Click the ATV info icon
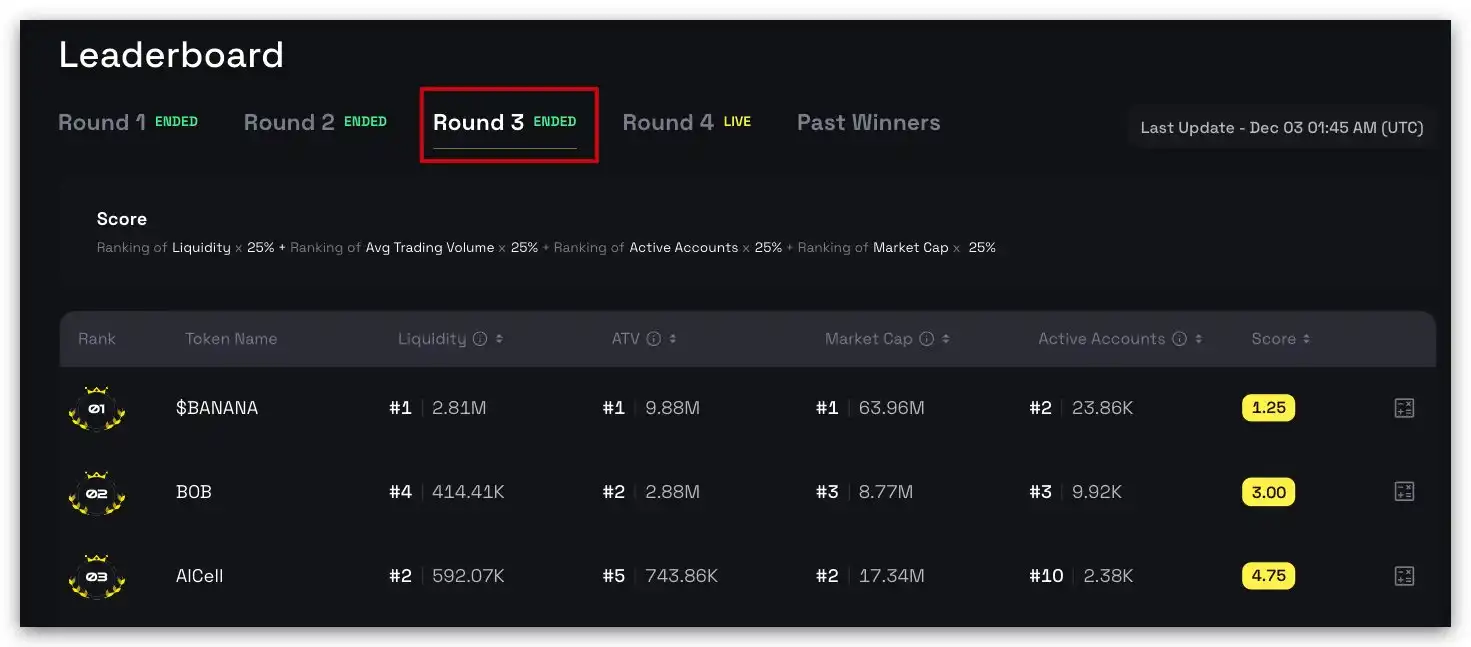Viewport: 1471px width, 647px height. (654, 339)
